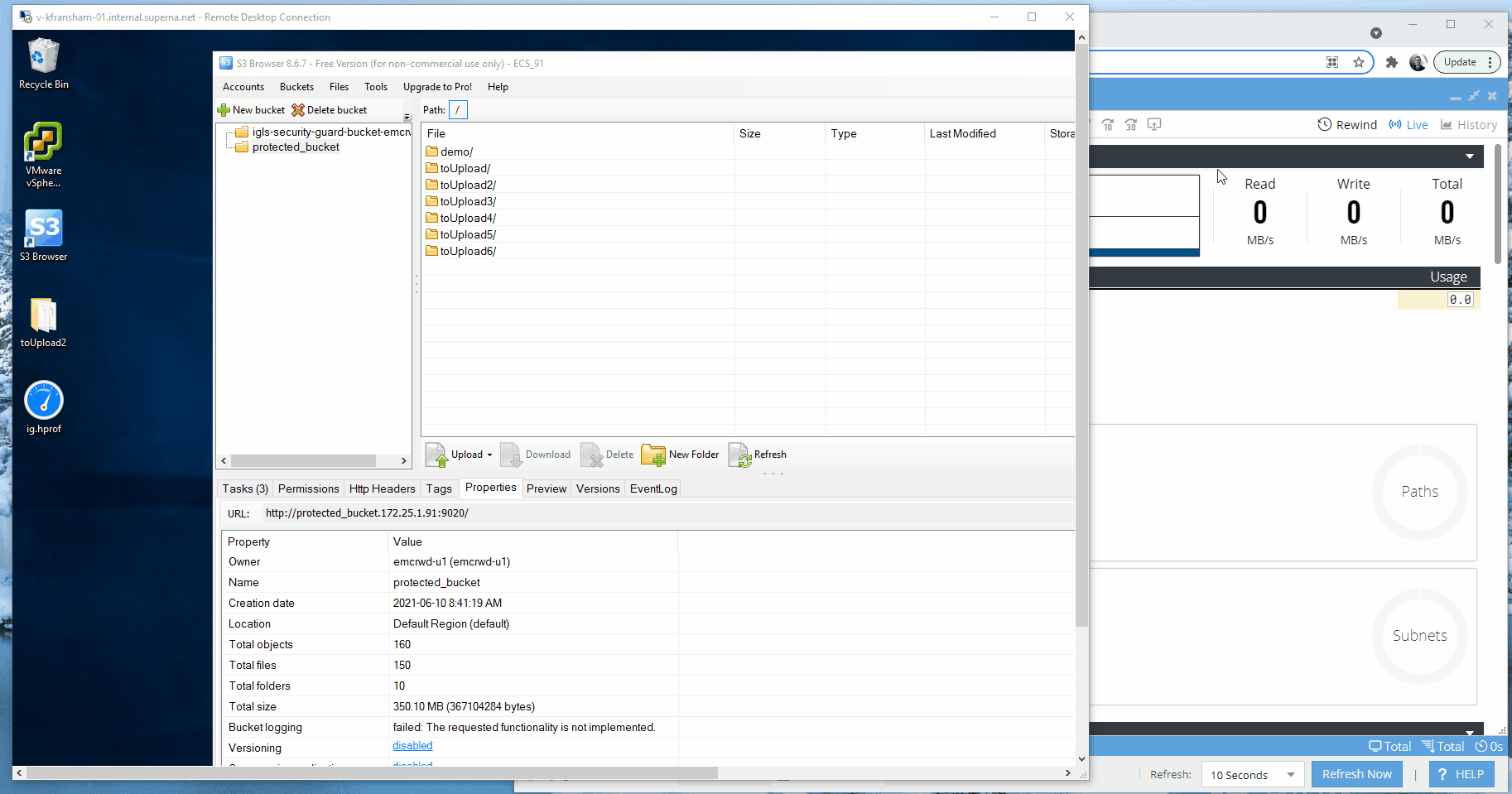Switch to the Http Headers tab

382,488
